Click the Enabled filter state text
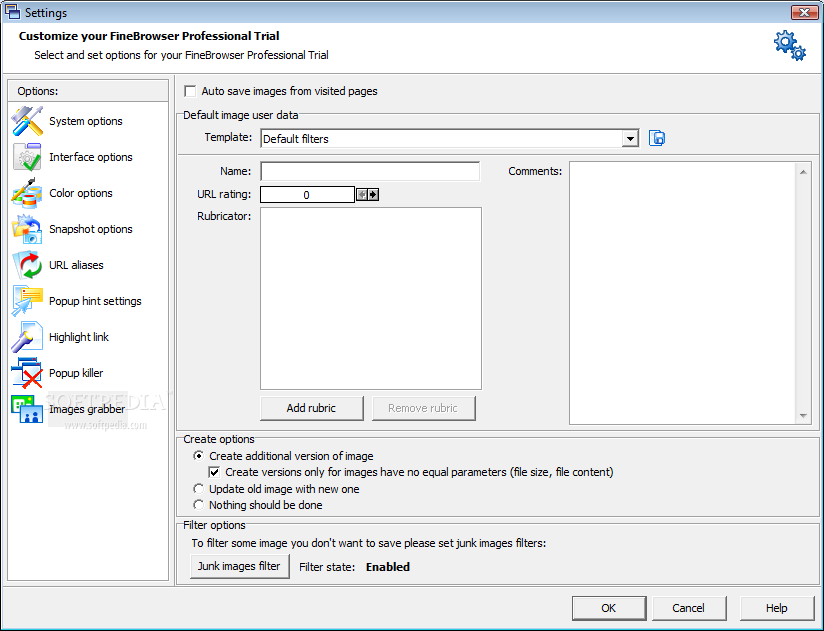The width and height of the screenshot is (824, 631). [388, 567]
